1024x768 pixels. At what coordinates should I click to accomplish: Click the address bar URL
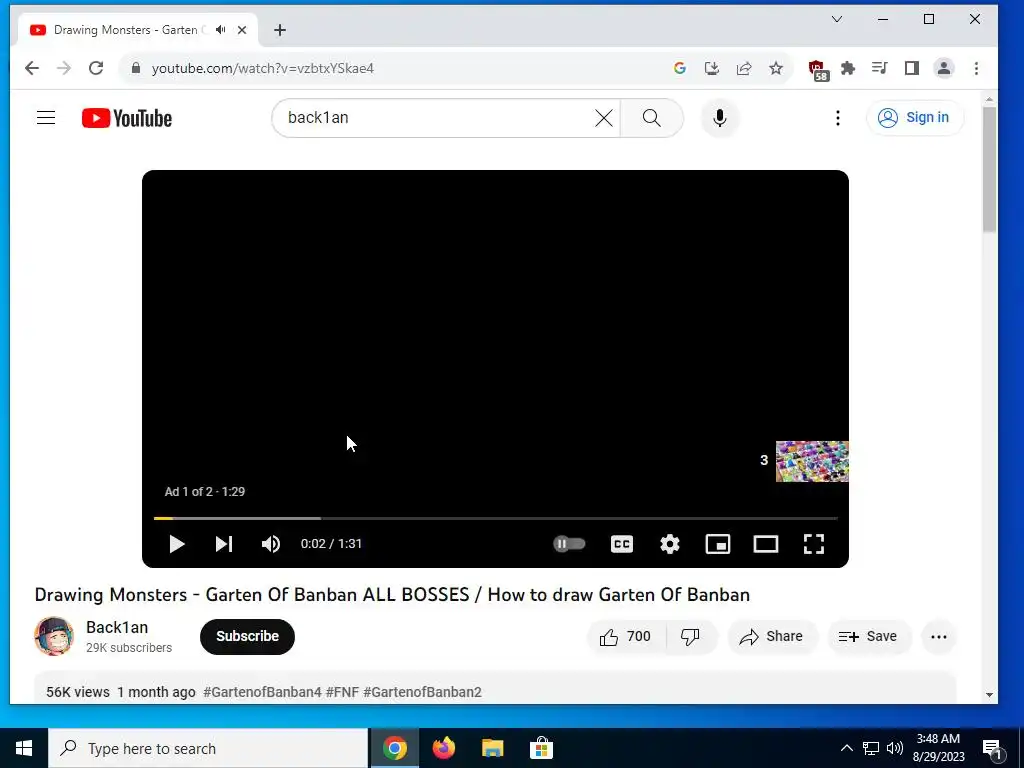pyautogui.click(x=263, y=69)
